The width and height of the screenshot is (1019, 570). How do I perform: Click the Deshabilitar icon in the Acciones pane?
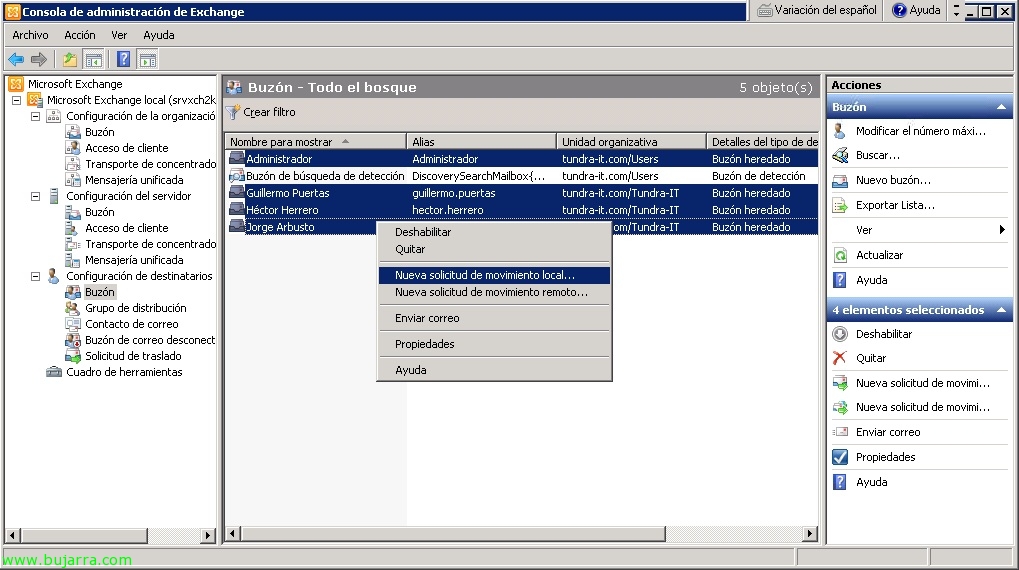point(840,334)
